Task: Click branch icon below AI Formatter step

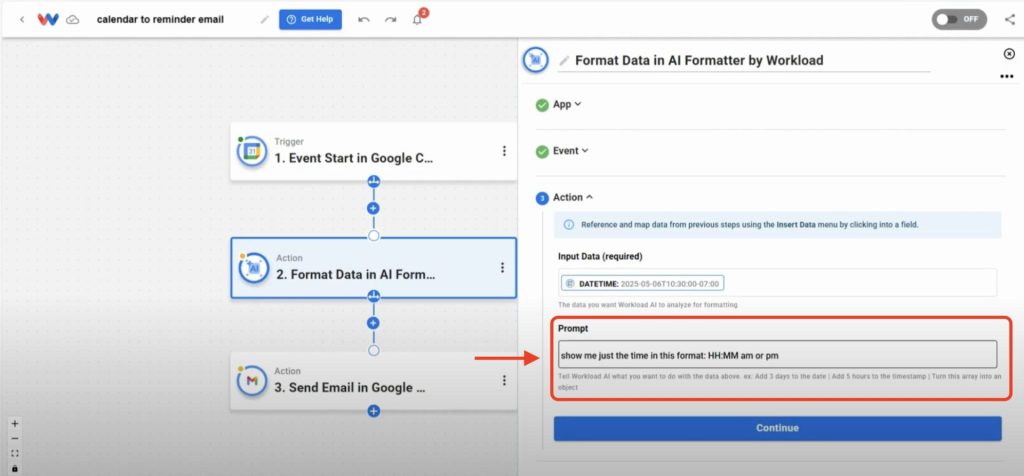Action: [x=374, y=296]
